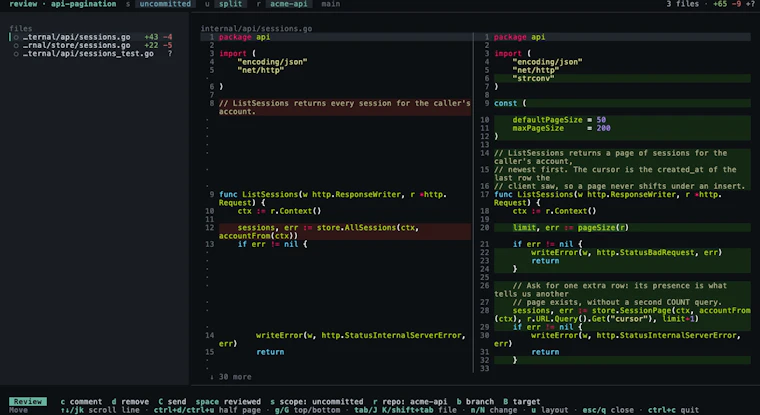
Task: Click the '+22 -5' stat beside store/sessions.go
Action: point(158,46)
